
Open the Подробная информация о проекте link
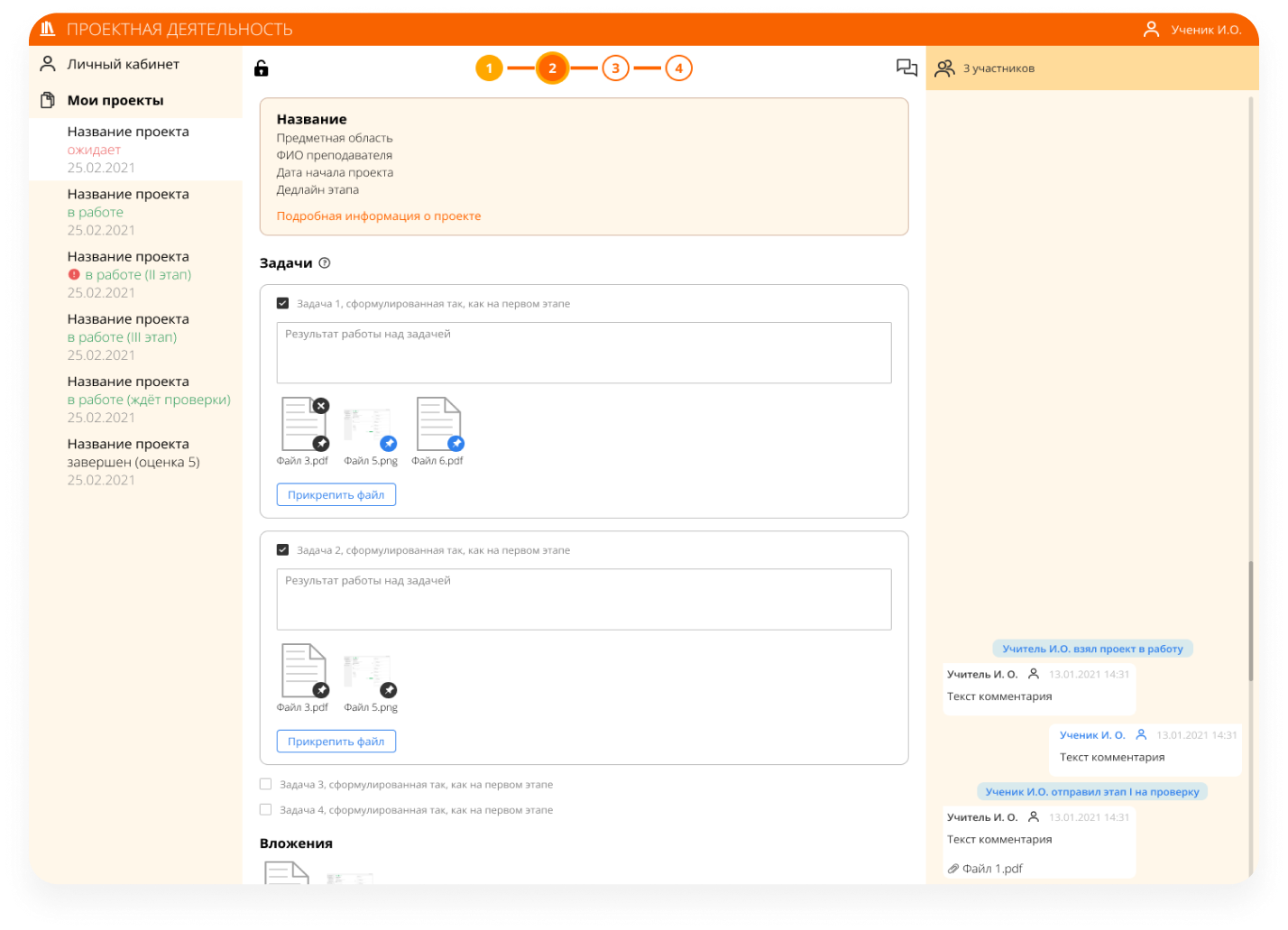(x=379, y=216)
